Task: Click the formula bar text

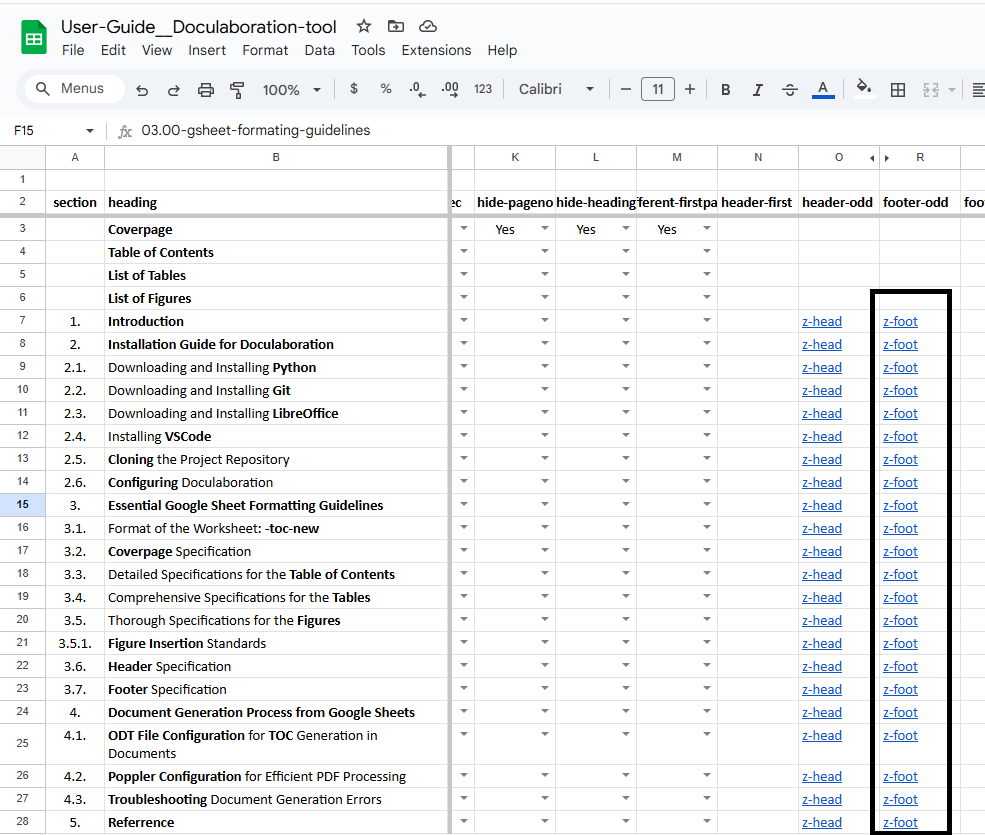Action: click(256, 130)
